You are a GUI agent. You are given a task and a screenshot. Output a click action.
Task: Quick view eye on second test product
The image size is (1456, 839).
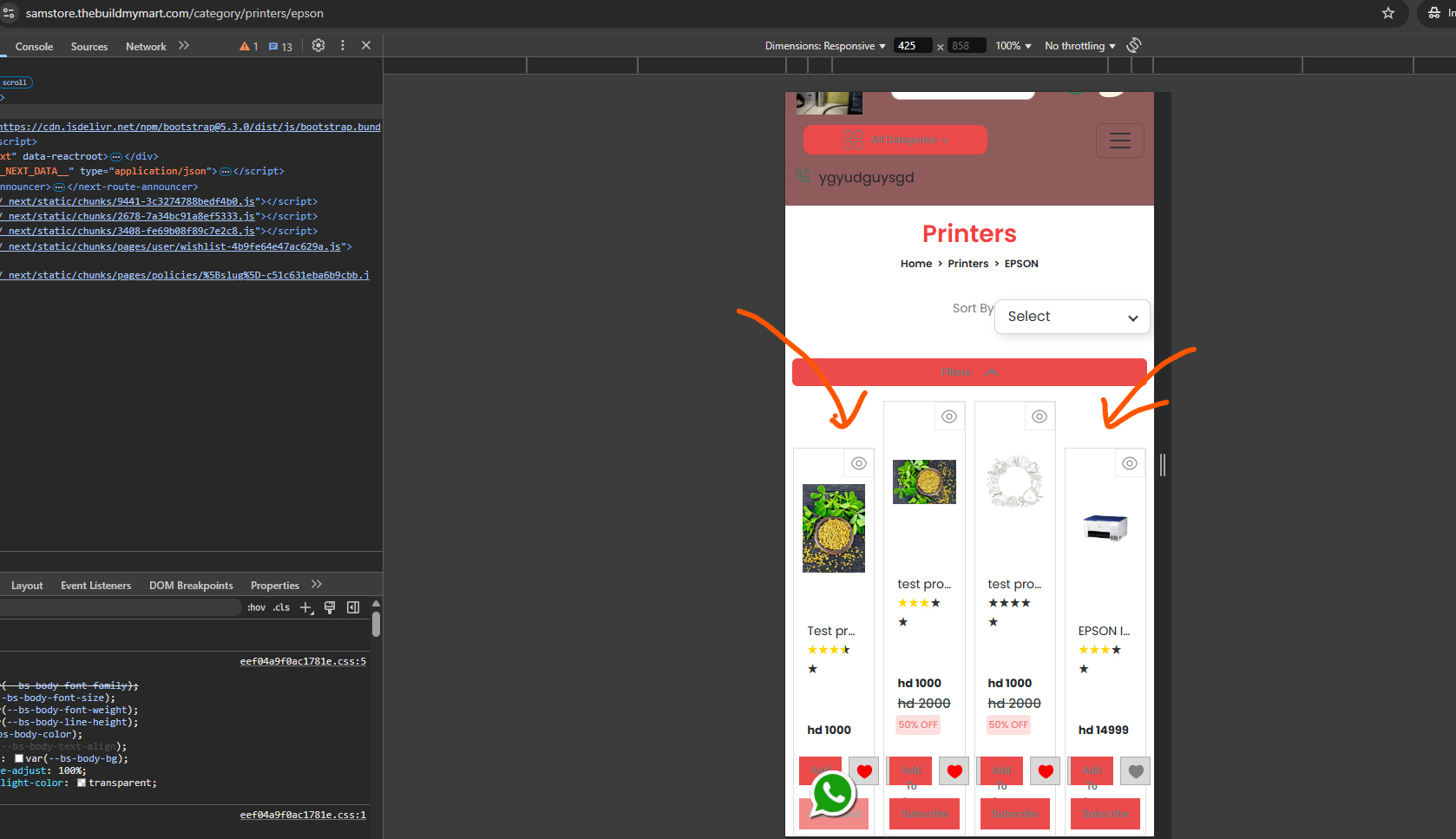[949, 416]
